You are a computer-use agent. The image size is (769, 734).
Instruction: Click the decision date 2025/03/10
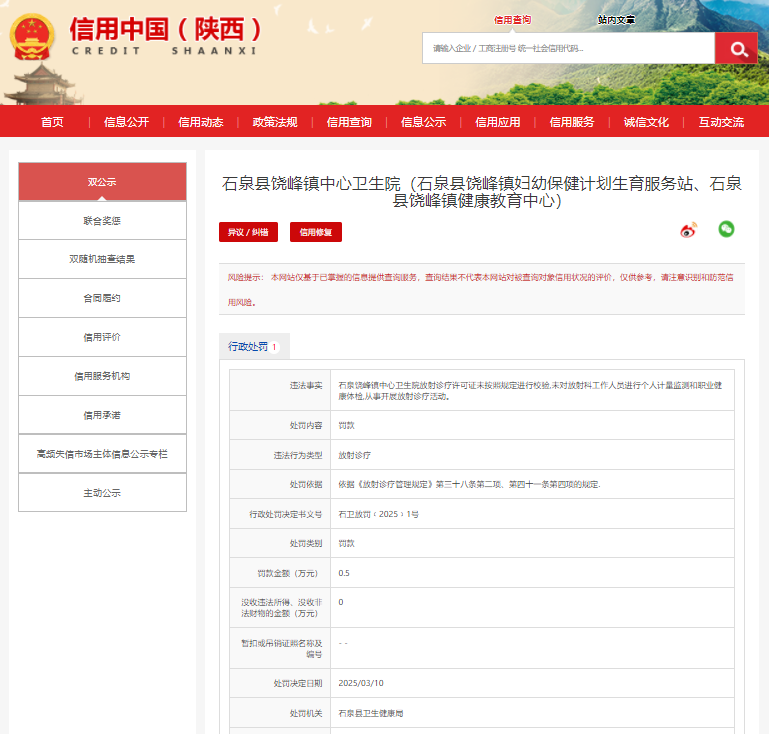pyautogui.click(x=360, y=683)
